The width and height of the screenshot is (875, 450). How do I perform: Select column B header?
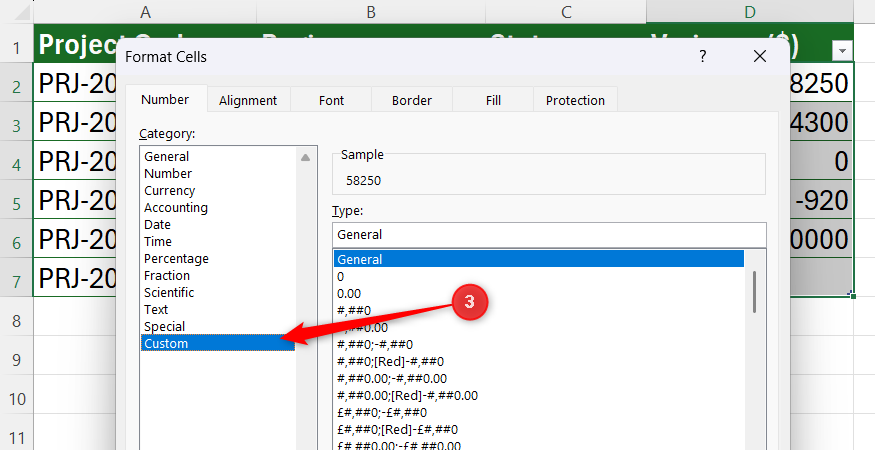(371, 12)
